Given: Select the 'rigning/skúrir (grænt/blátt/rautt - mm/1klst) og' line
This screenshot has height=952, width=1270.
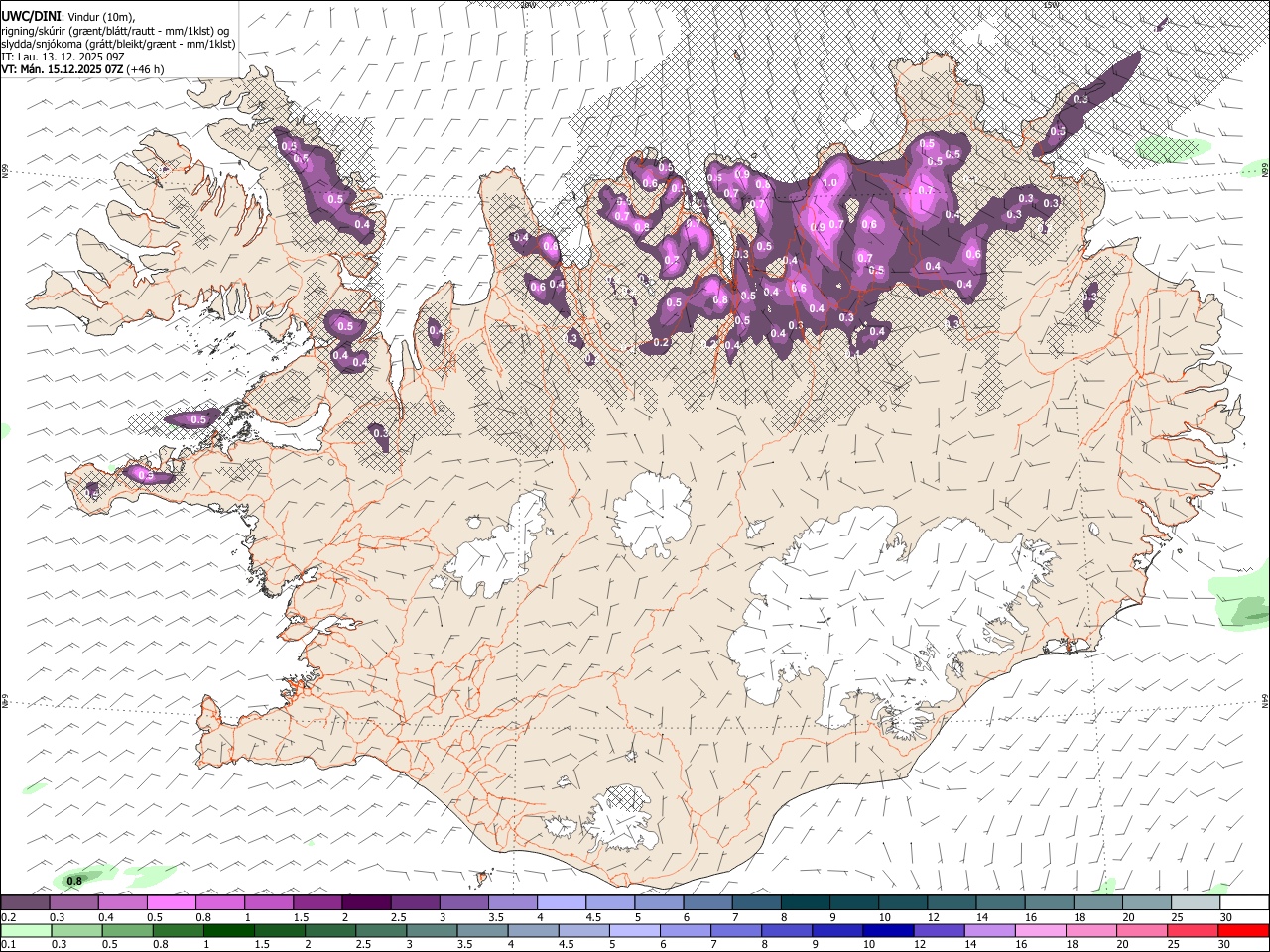Looking at the screenshot, I should click(115, 31).
